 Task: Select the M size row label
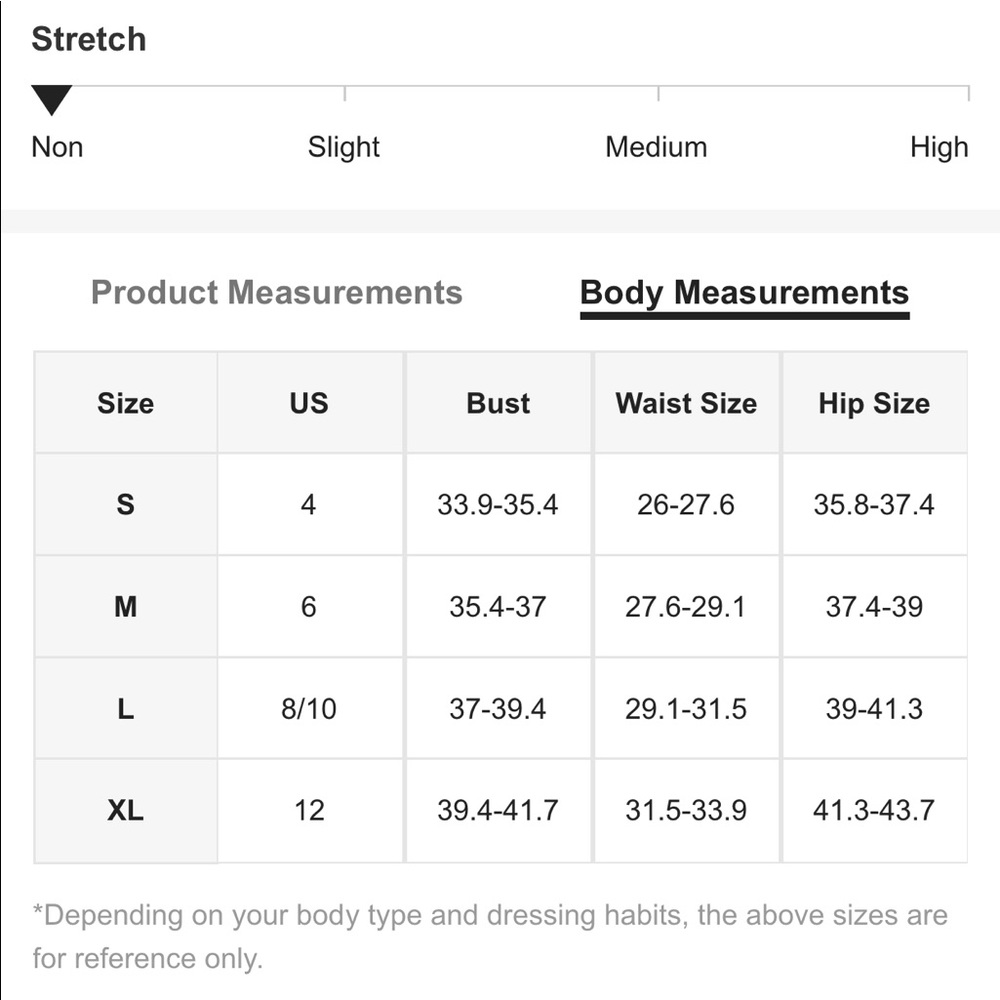(126, 607)
